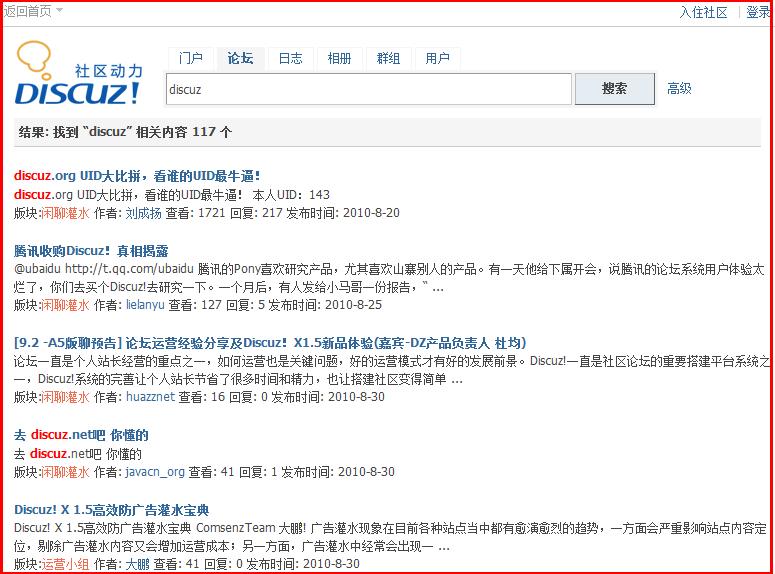Open author 刘成扬 profile
Image resolution: width=775 pixels, height=574 pixels.
click(143, 213)
